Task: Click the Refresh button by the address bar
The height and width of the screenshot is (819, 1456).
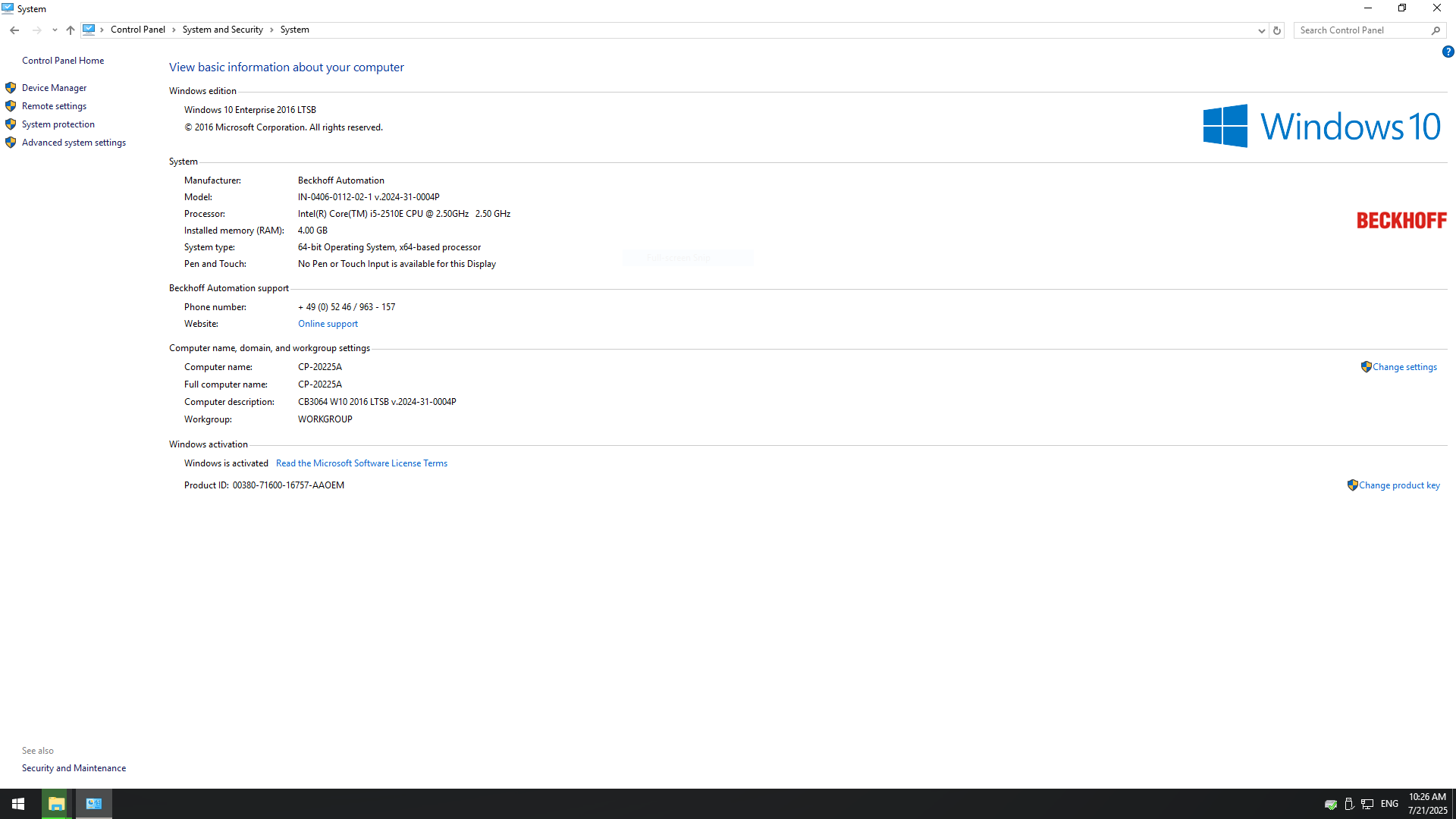Action: 1277,30
